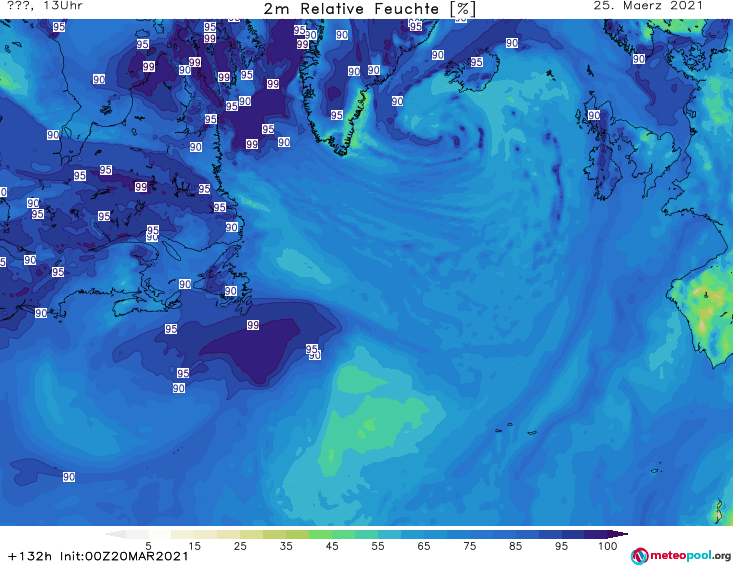Viewport: 733px width, 566px height.
Task: Pick the pale yellow legend segment between 15 and 25
Action: coord(206,534)
